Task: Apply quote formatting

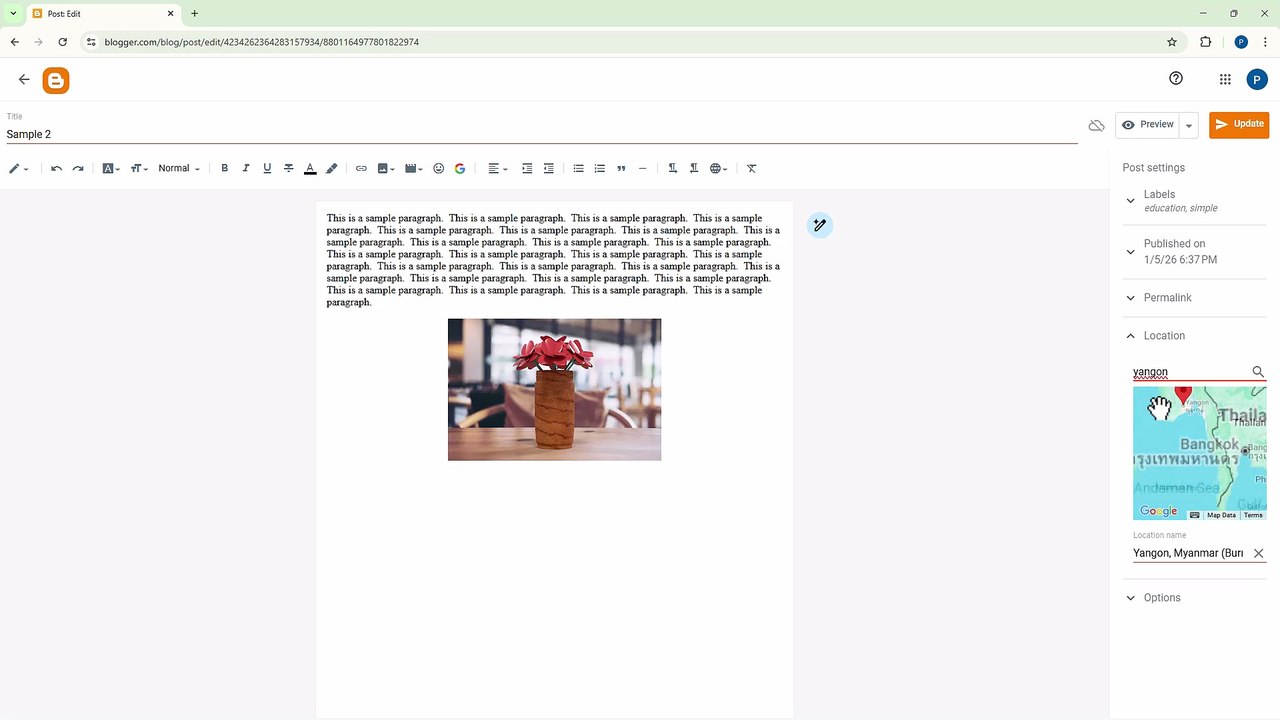Action: [x=621, y=169]
